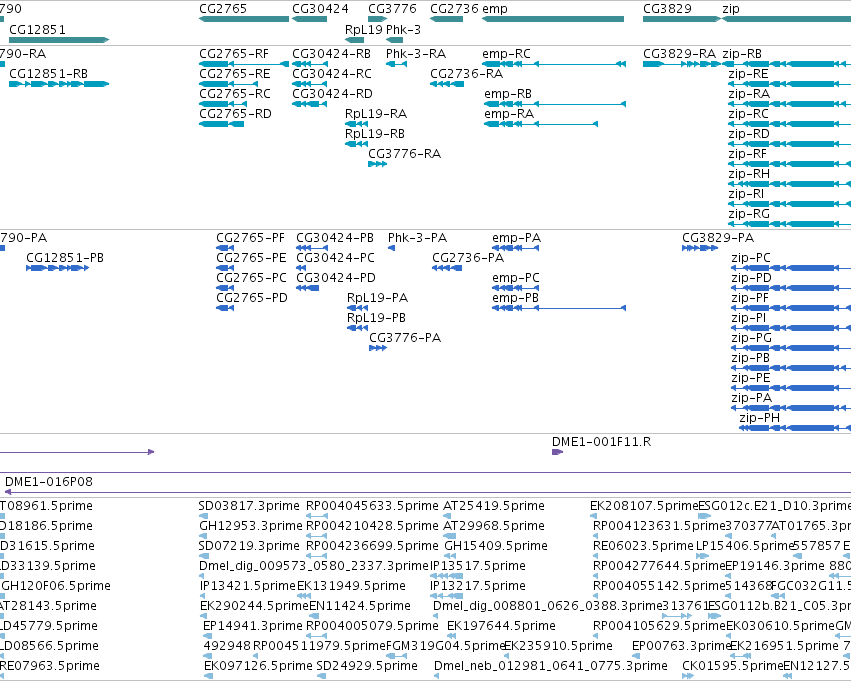Image resolution: width=851 pixels, height=681 pixels.
Task: Click the EK097126.5prime EST
Action: [258, 666]
